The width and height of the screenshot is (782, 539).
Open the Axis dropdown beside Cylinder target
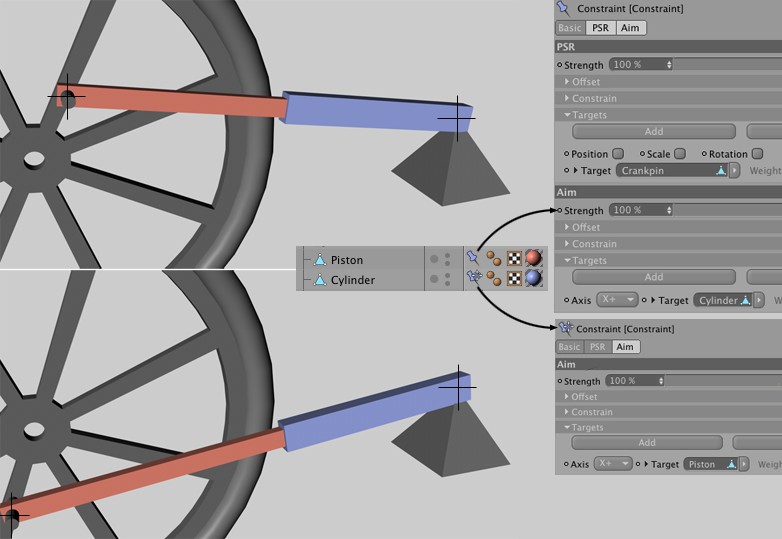click(x=617, y=300)
